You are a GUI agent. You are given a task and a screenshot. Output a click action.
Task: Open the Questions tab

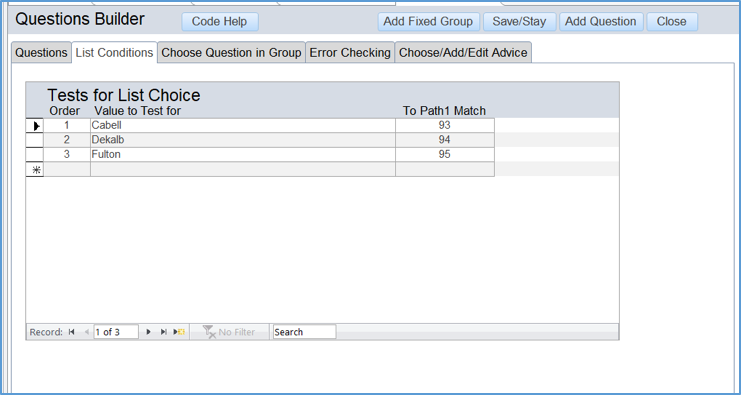[x=41, y=52]
